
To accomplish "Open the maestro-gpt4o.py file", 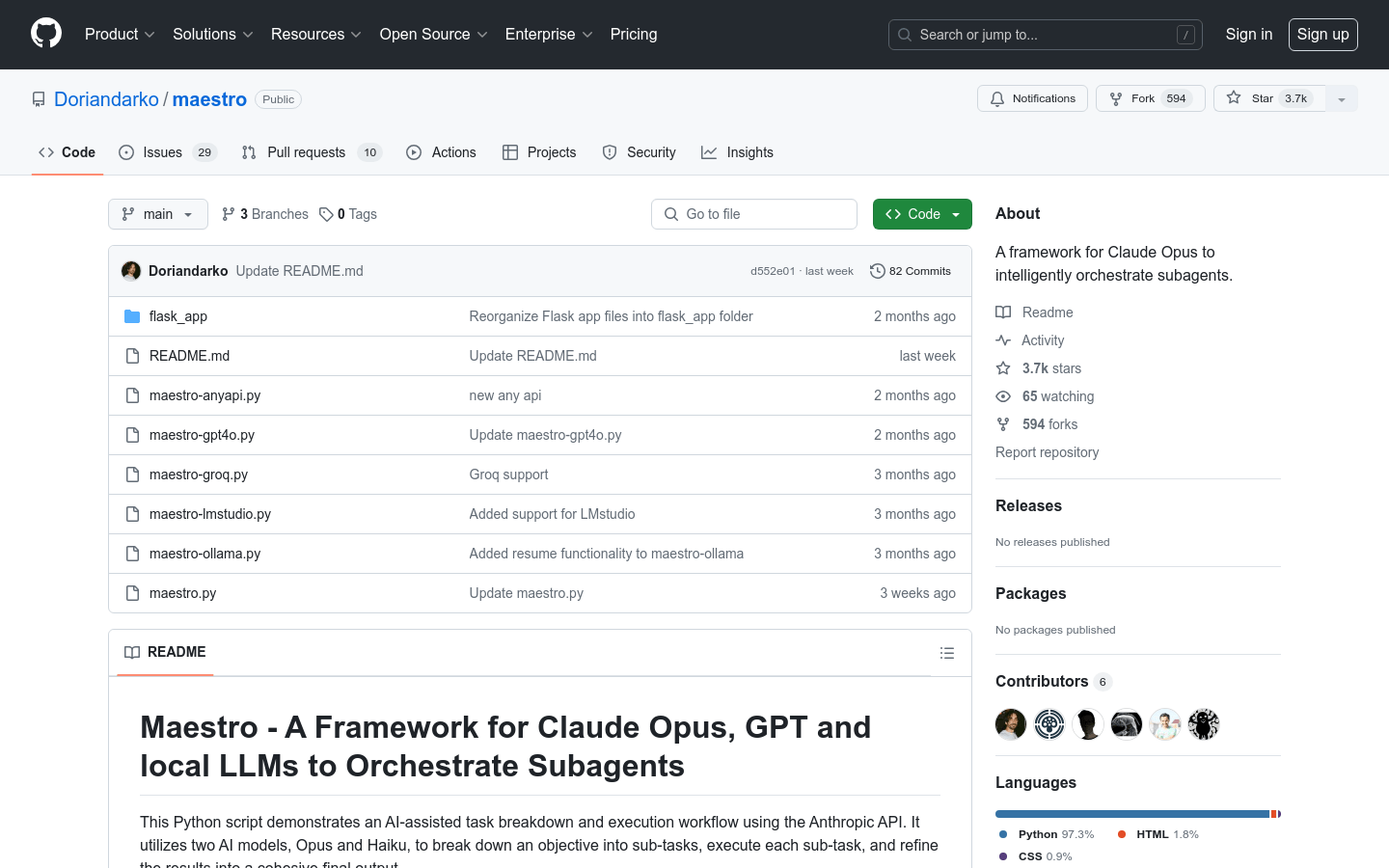I will [203, 435].
